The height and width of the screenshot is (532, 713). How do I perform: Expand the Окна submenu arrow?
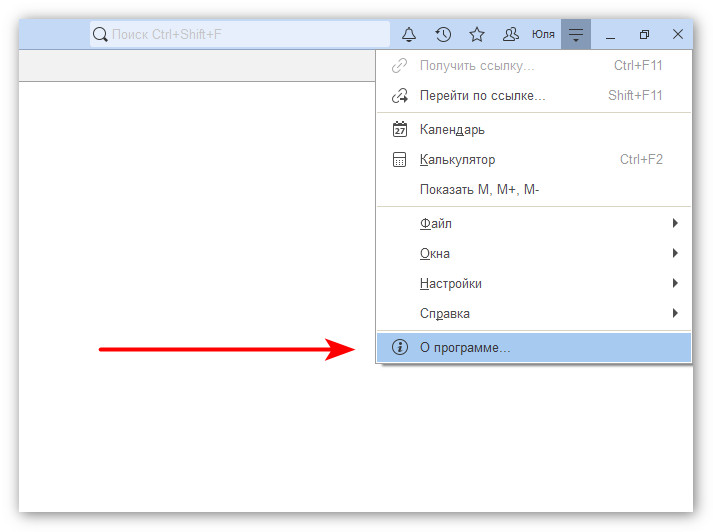[676, 254]
